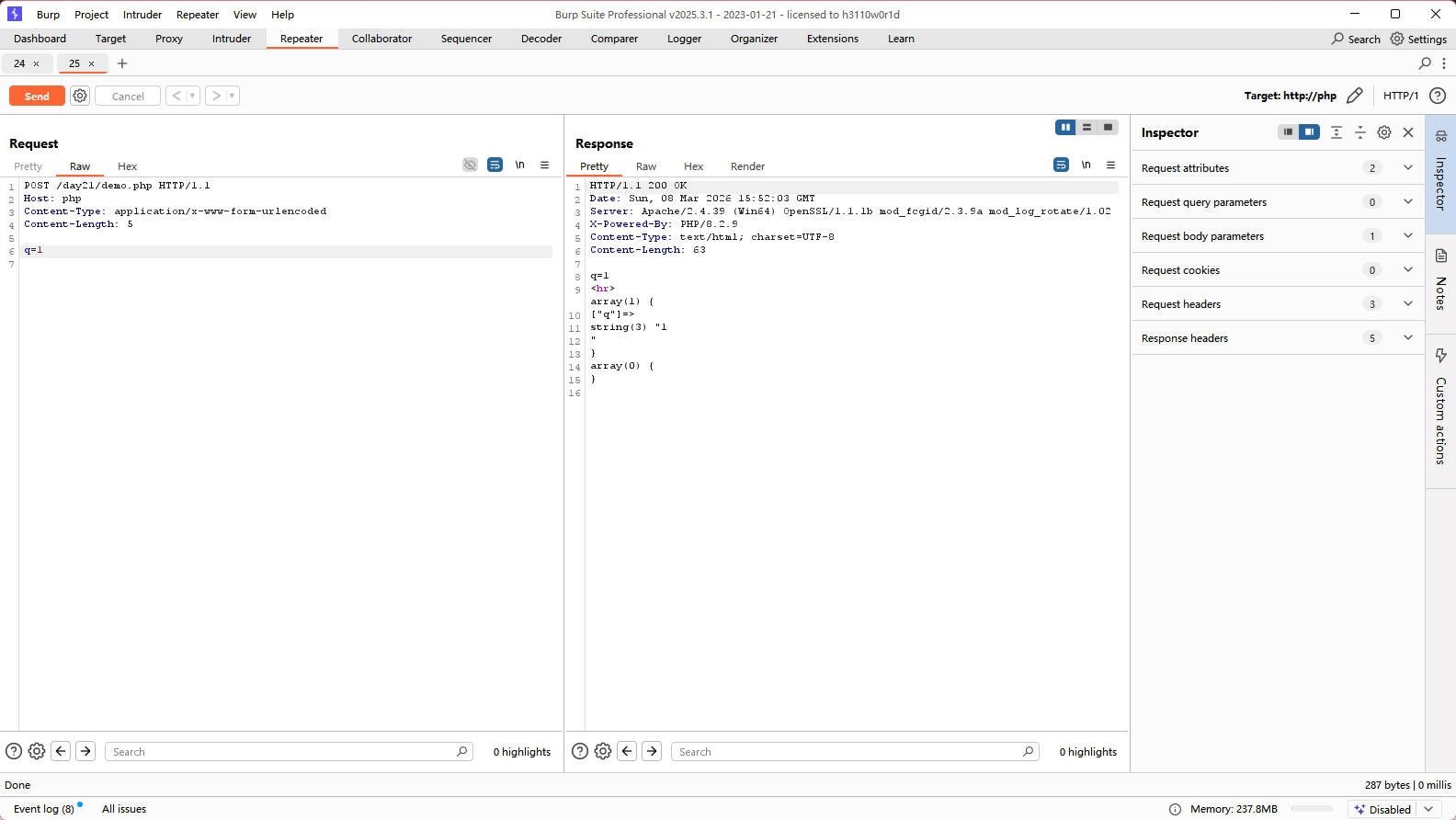Open the back history dropdown arrow
1456x820 pixels.
(192, 96)
